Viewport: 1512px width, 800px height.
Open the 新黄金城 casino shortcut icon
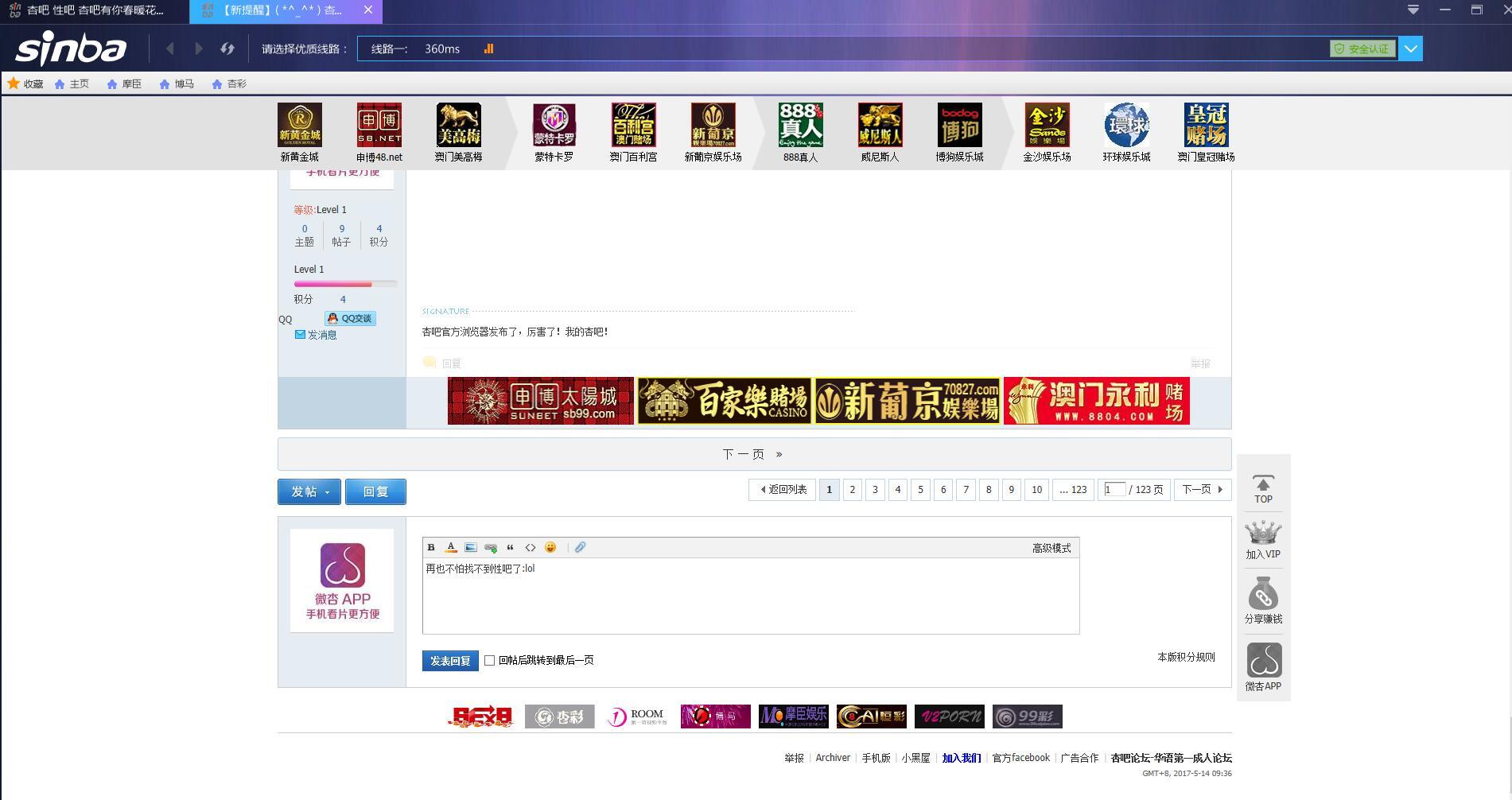(299, 125)
